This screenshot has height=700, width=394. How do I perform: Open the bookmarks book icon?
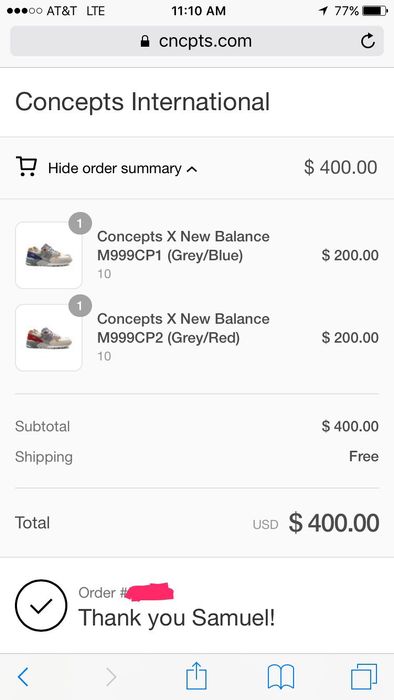coord(281,676)
